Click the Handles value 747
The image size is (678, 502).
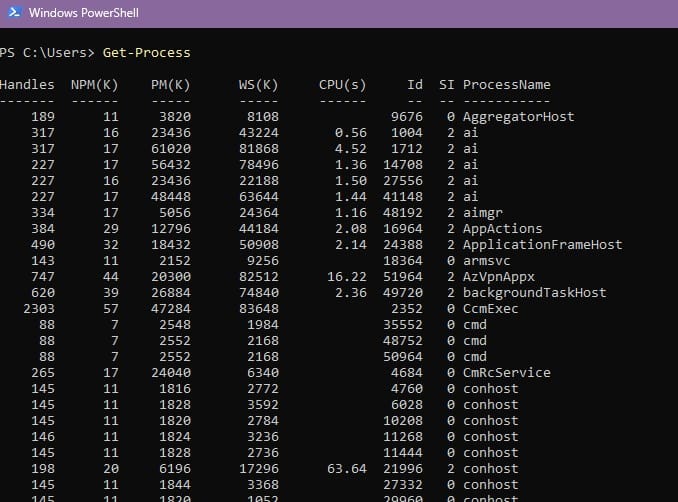point(43,277)
